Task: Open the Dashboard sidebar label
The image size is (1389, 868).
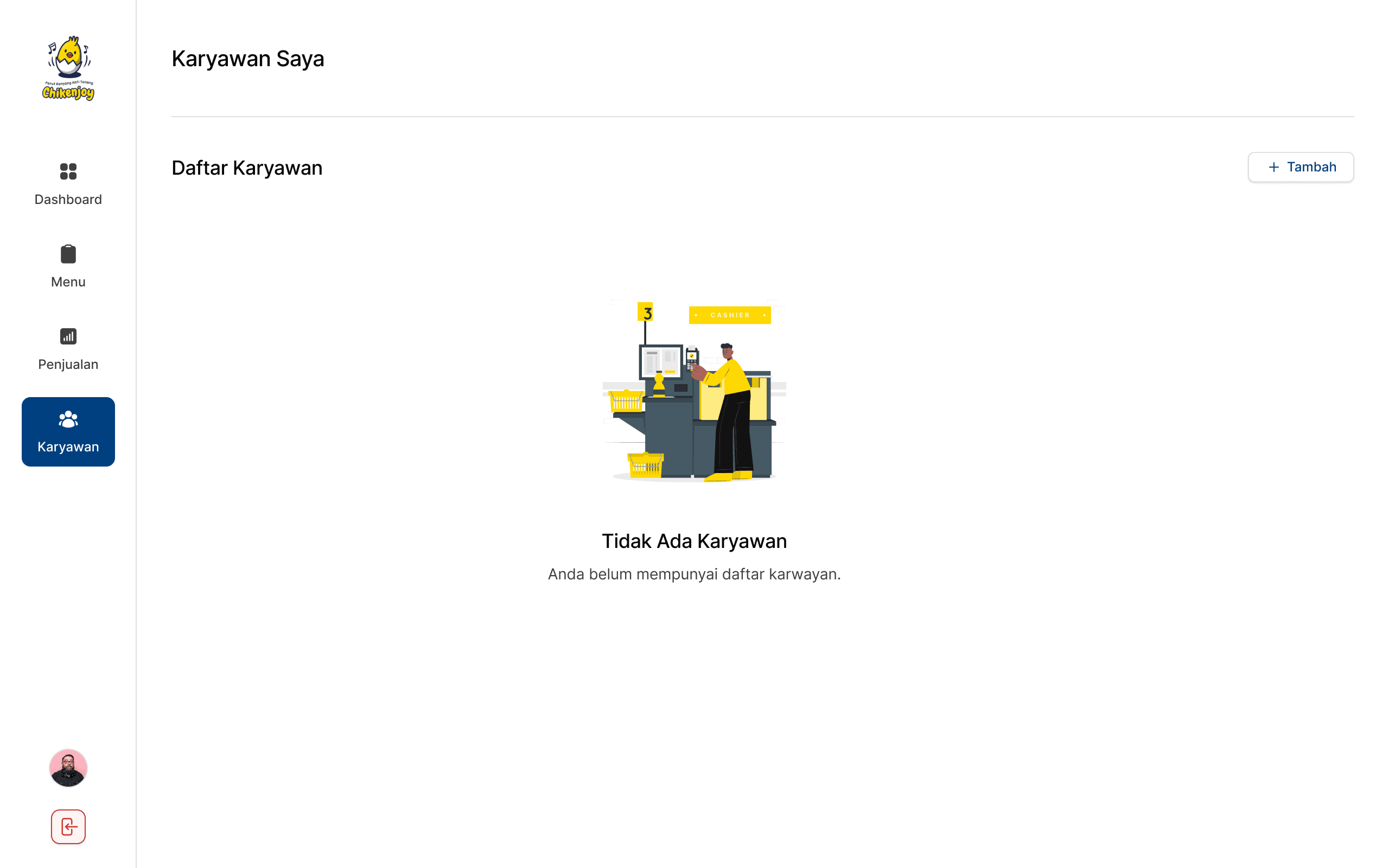Action: 68,199
